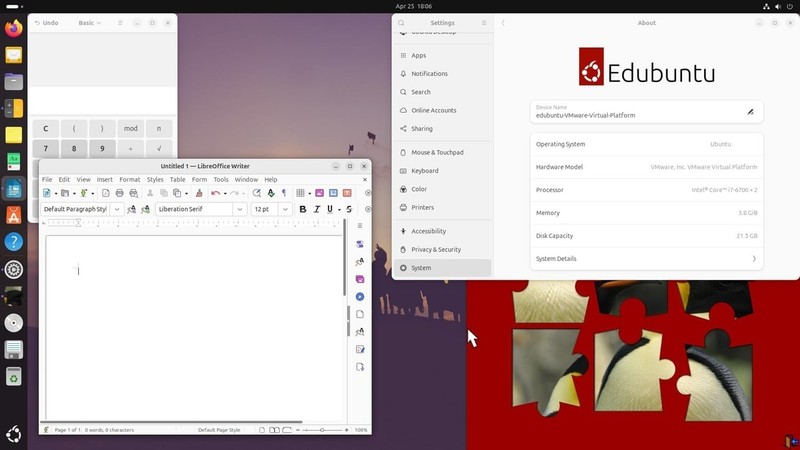Open the Settings hamburger menu
This screenshot has height=450, width=800.
pos(484,23)
